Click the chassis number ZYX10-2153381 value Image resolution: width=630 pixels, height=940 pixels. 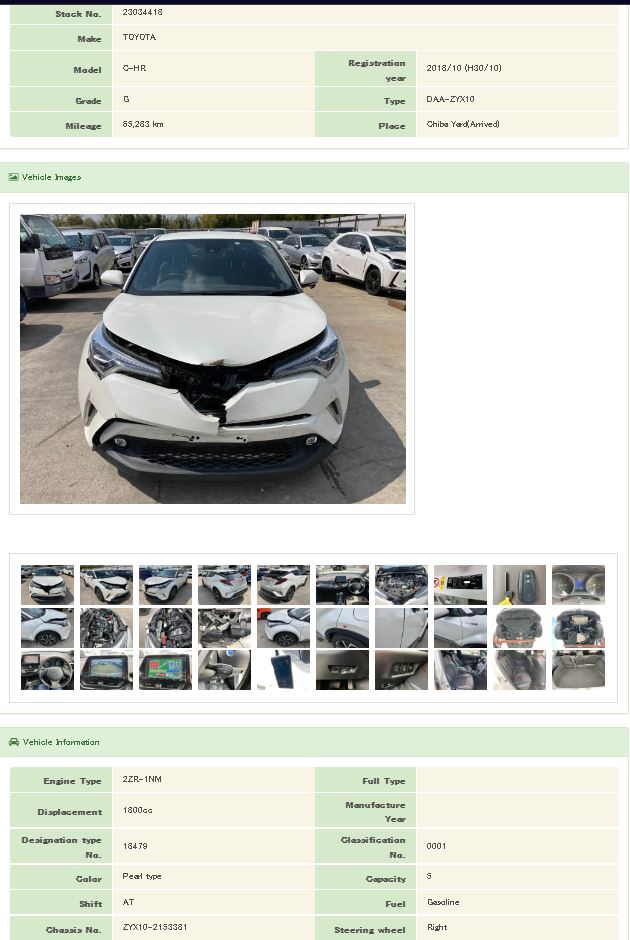(155, 927)
